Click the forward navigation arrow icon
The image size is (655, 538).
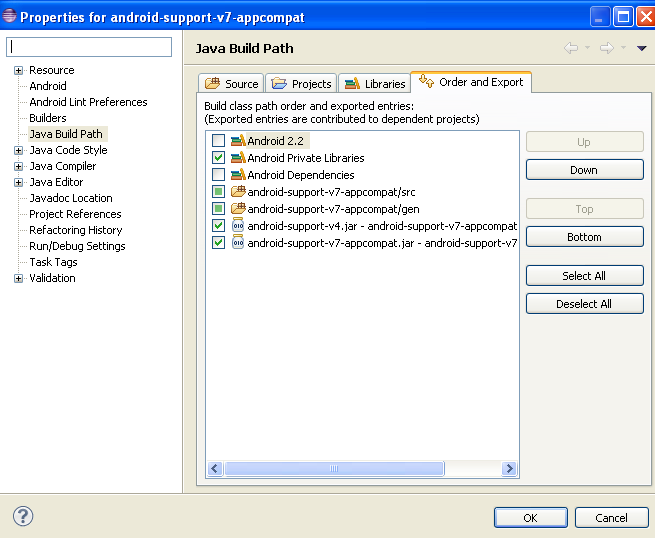point(607,48)
